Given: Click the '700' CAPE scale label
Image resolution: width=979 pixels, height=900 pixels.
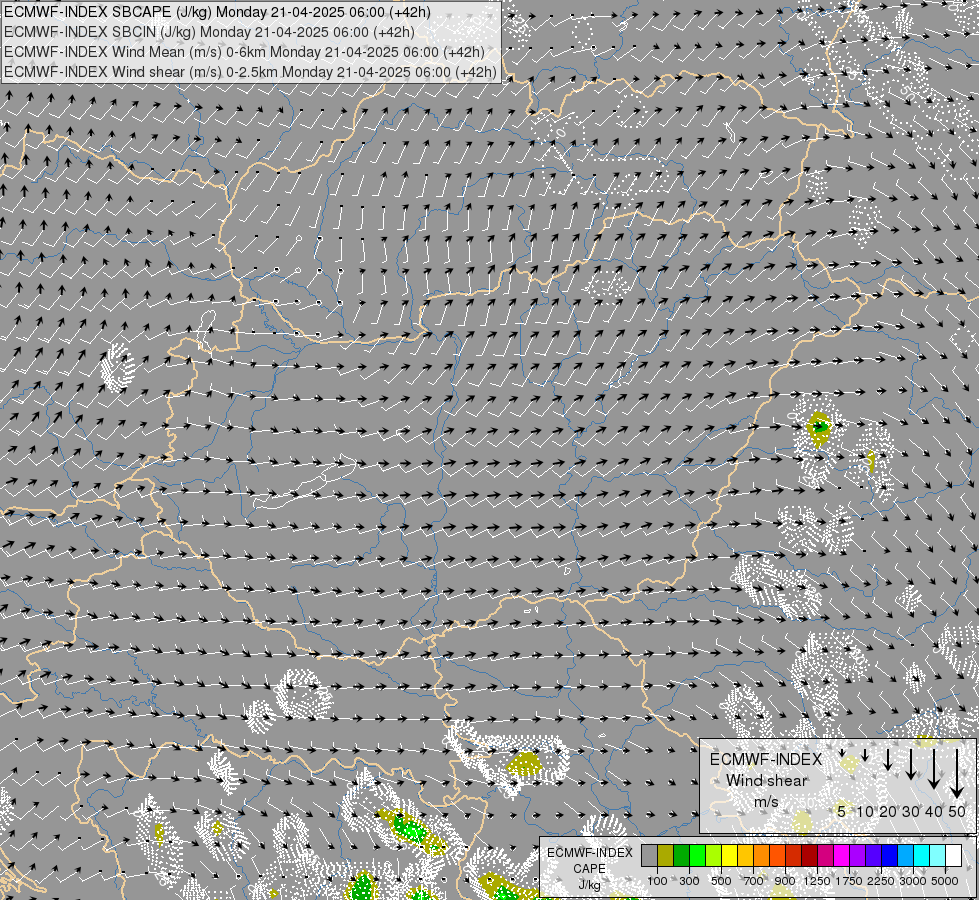Looking at the screenshot, I should [754, 881].
